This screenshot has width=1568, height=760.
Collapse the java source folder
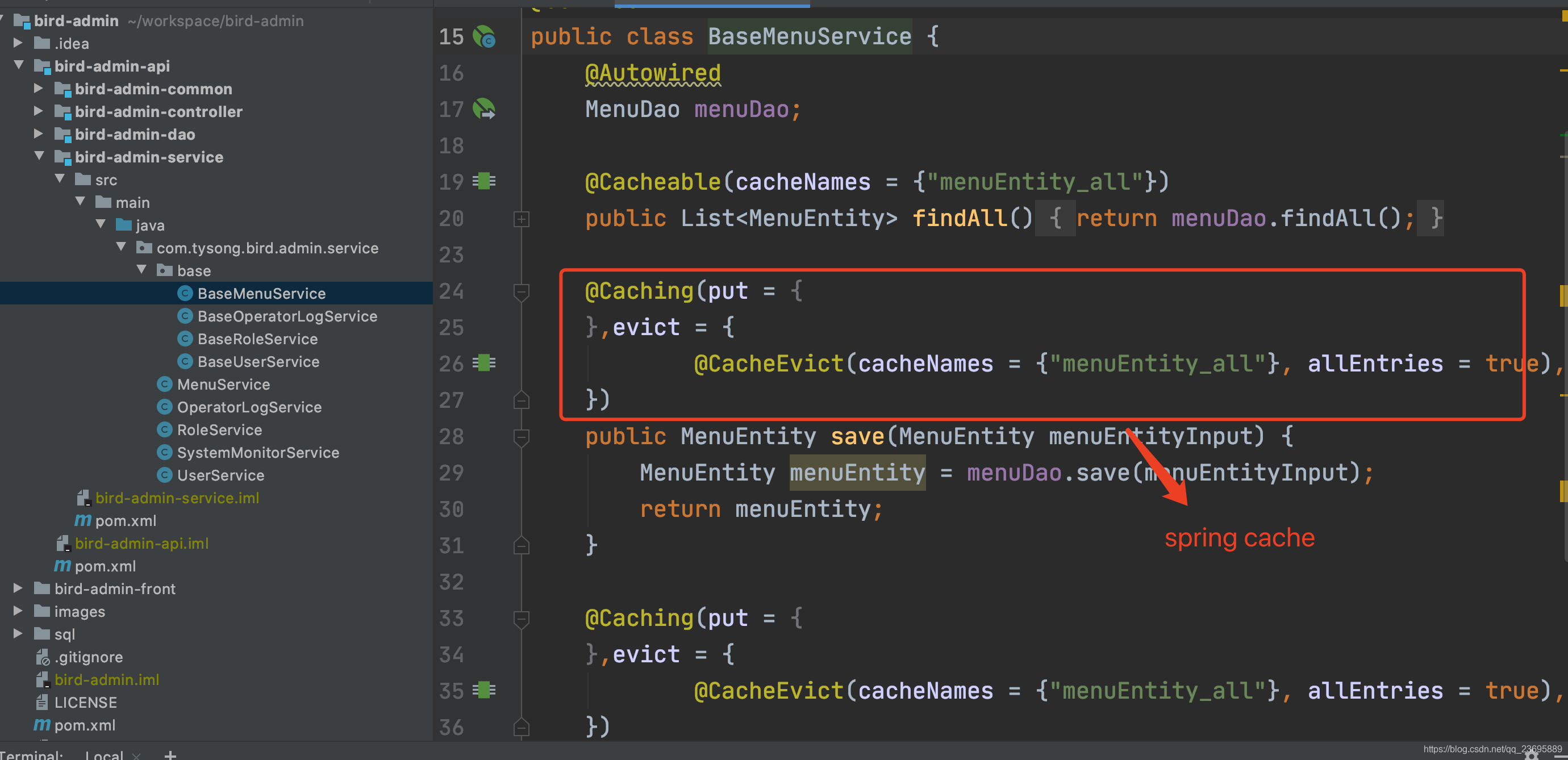point(101,224)
